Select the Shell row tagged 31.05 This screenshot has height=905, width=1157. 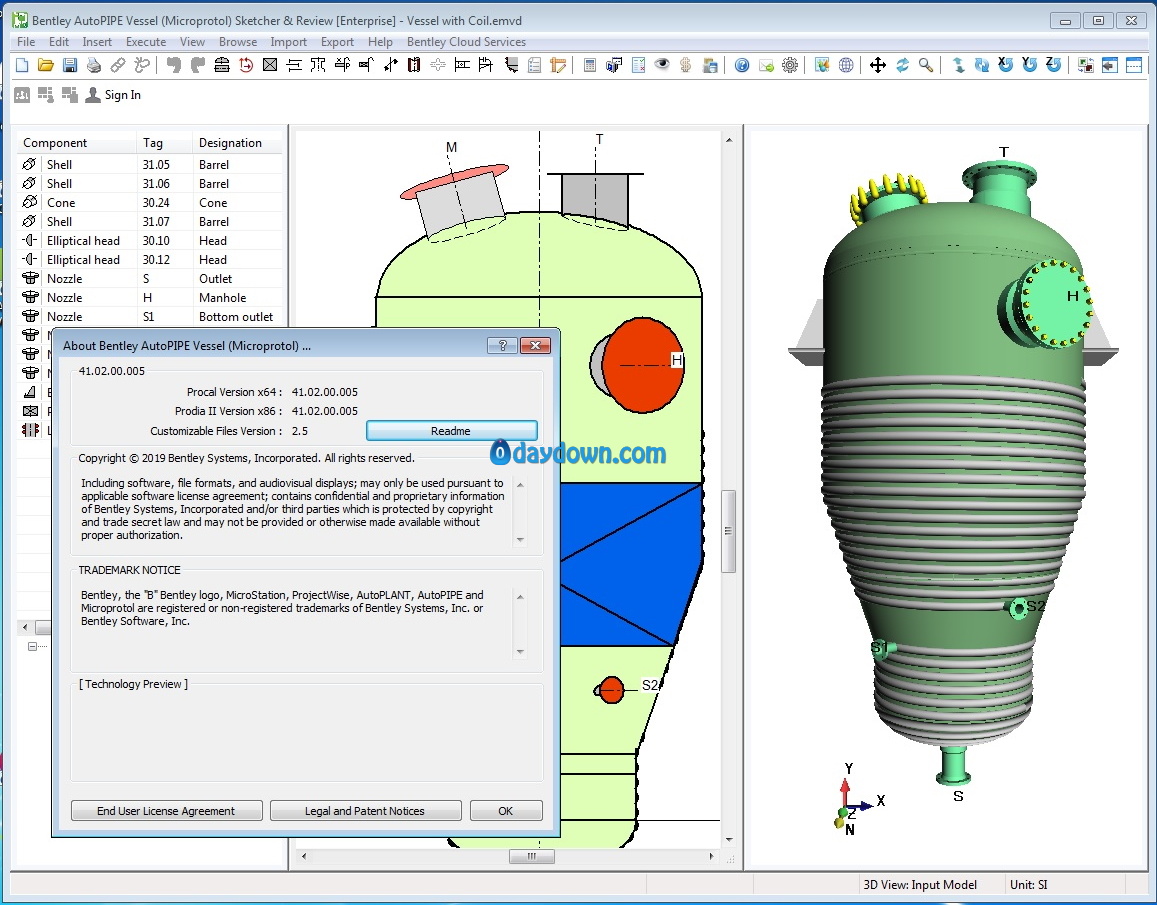(149, 164)
